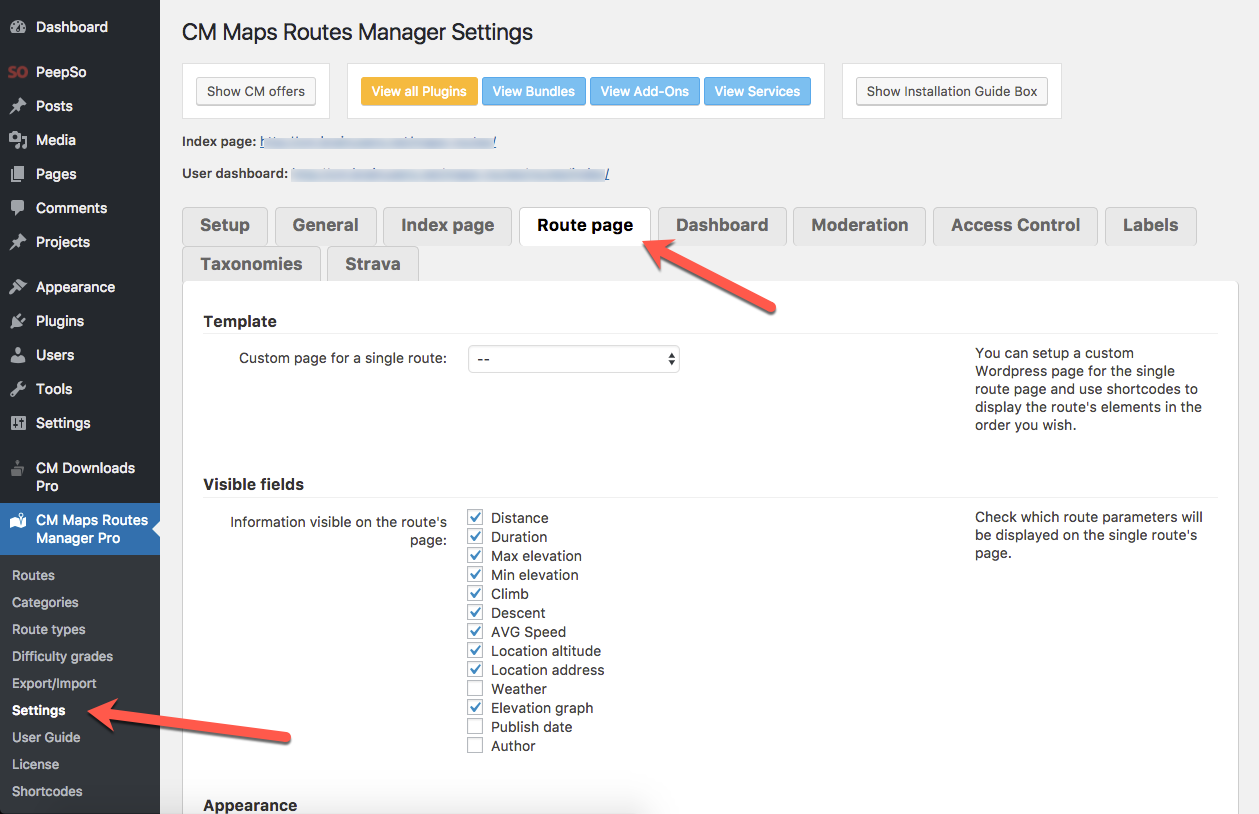Uncheck the Distance checkbox
This screenshot has height=814, width=1259.
pyautogui.click(x=475, y=518)
